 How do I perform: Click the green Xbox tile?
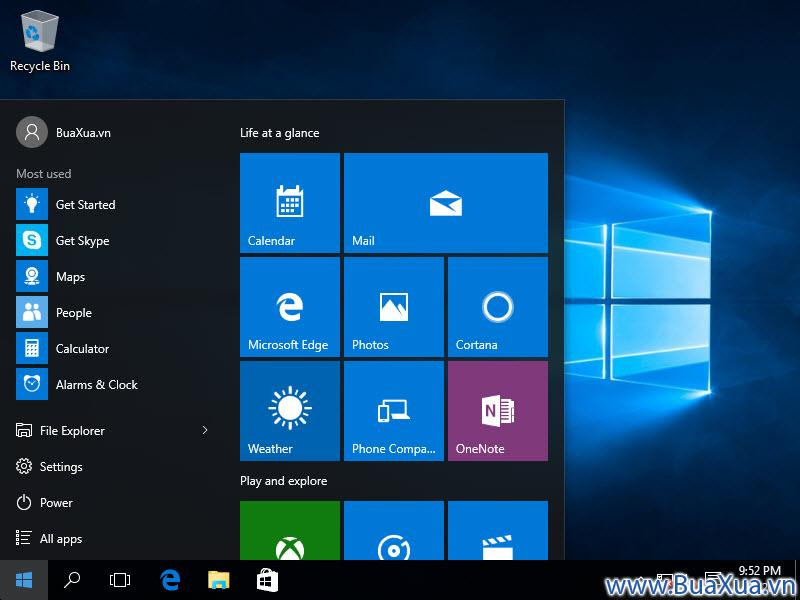[x=290, y=531]
